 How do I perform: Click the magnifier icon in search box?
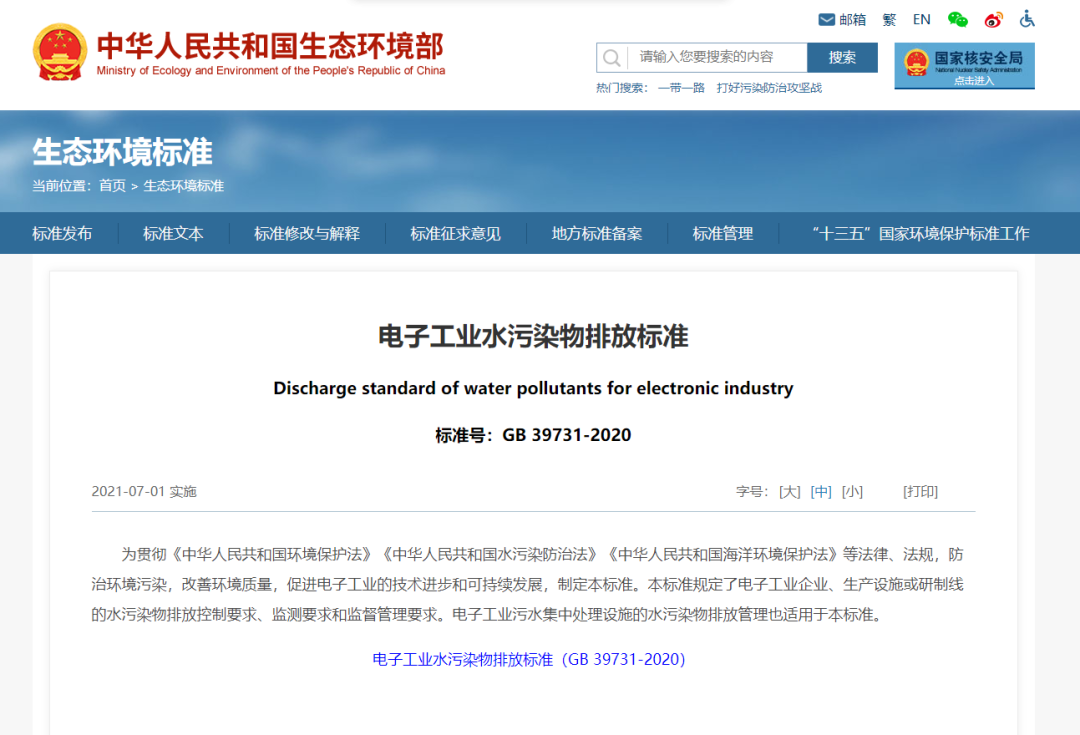pos(612,58)
